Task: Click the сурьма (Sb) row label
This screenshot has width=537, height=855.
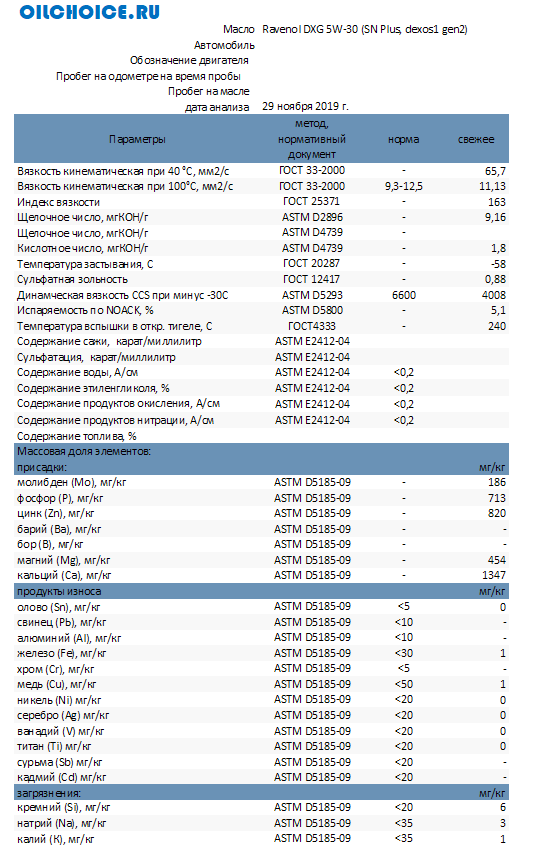Action: pyautogui.click(x=59, y=763)
